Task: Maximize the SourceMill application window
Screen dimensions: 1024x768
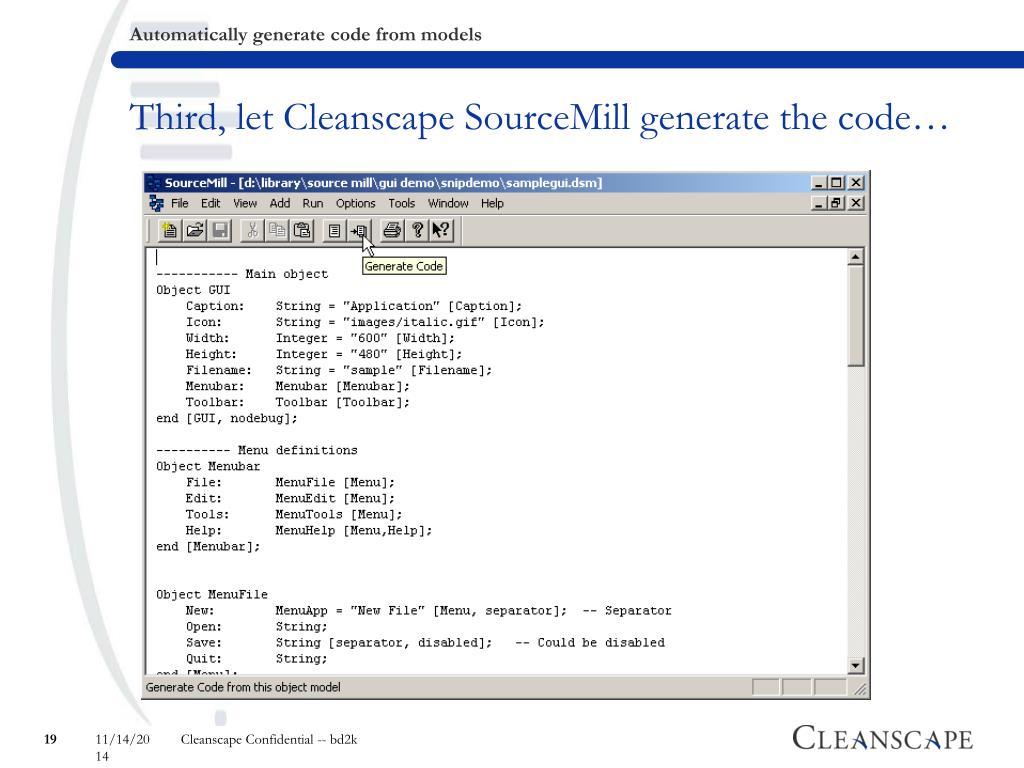Action: click(x=836, y=183)
